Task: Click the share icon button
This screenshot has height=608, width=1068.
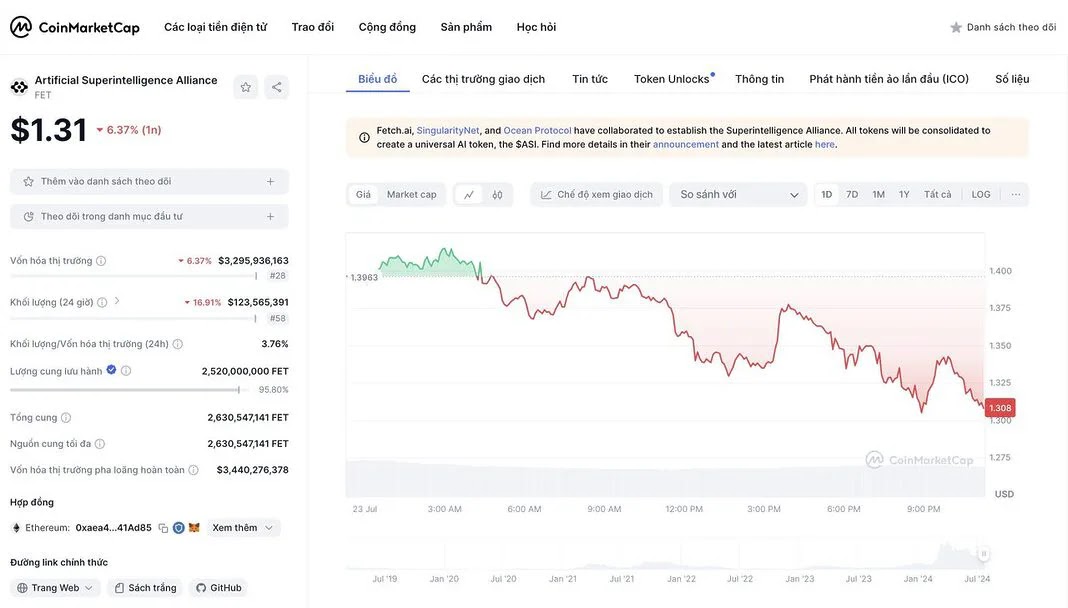Action: point(277,87)
